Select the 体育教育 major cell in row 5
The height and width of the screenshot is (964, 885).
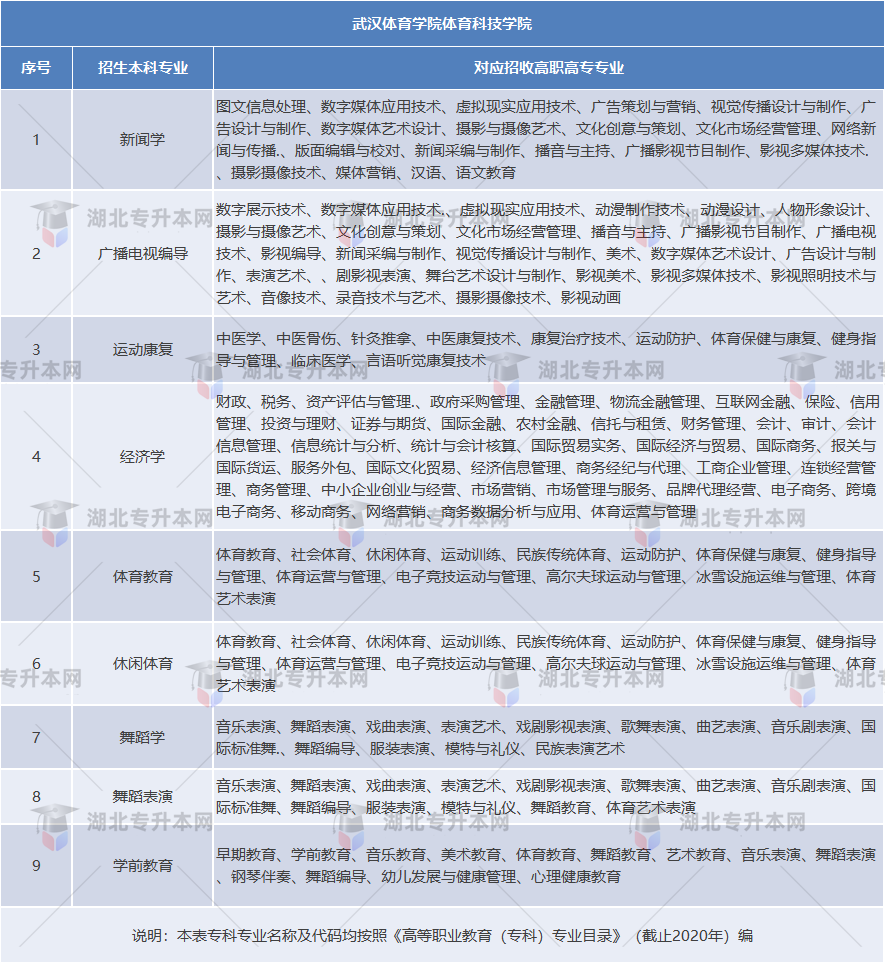click(x=143, y=577)
